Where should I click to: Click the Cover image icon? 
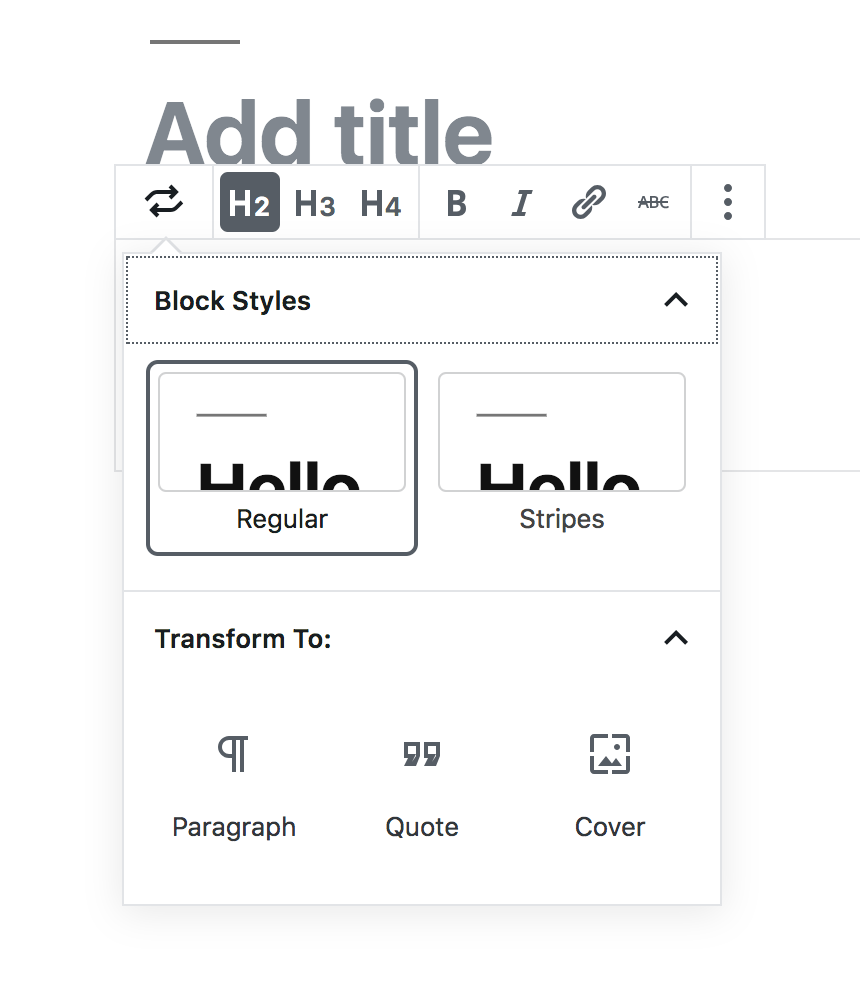[x=610, y=754]
